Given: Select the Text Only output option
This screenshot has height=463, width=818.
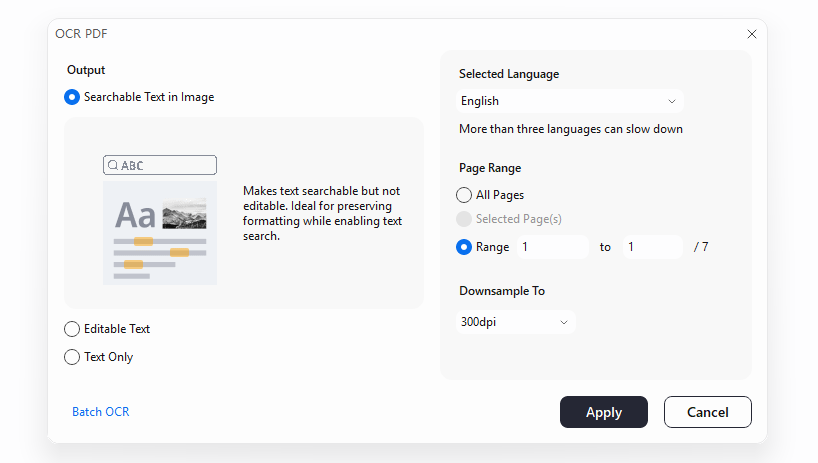Looking at the screenshot, I should [72, 357].
